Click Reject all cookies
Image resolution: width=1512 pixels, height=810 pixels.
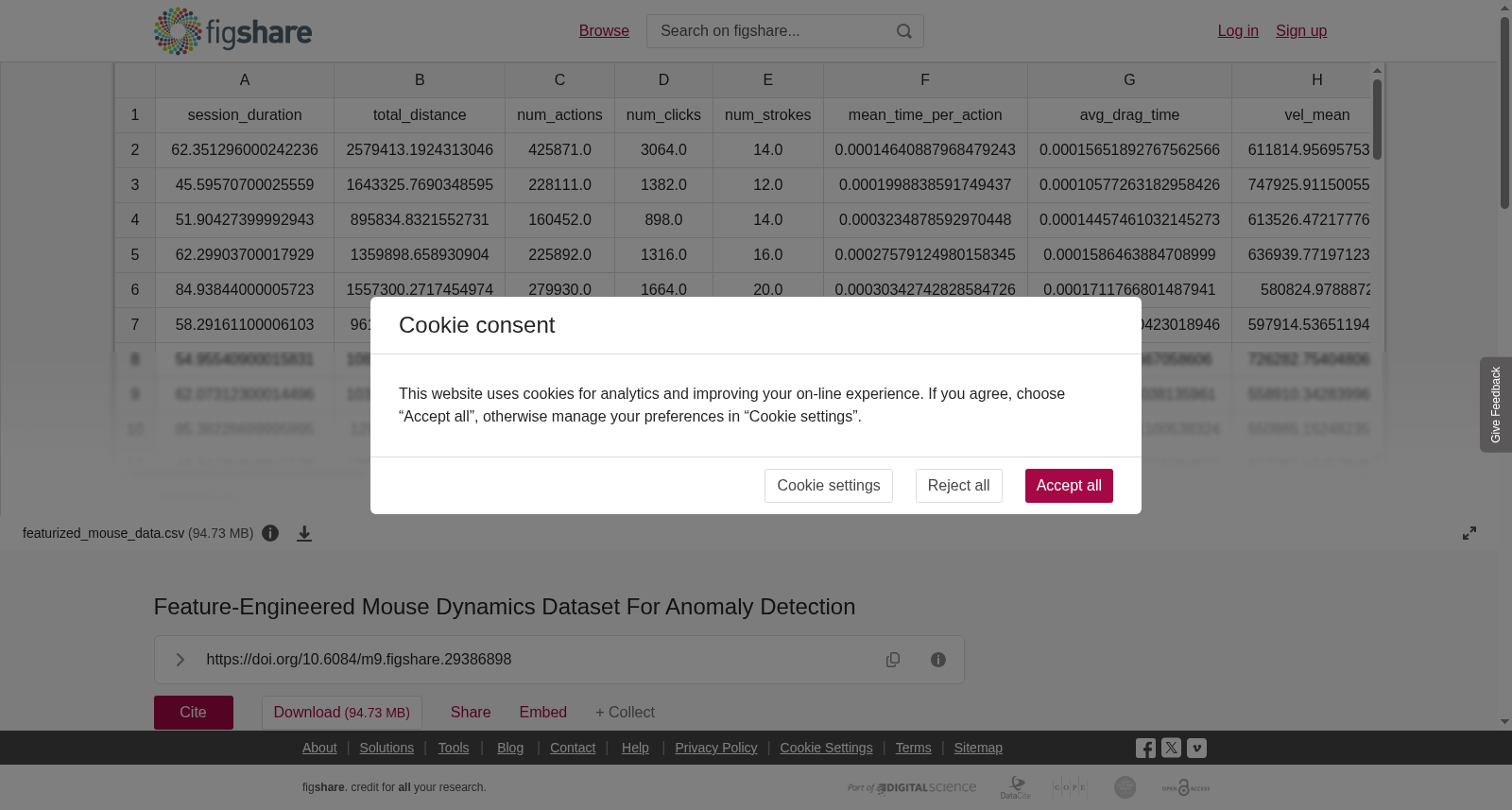coord(958,486)
